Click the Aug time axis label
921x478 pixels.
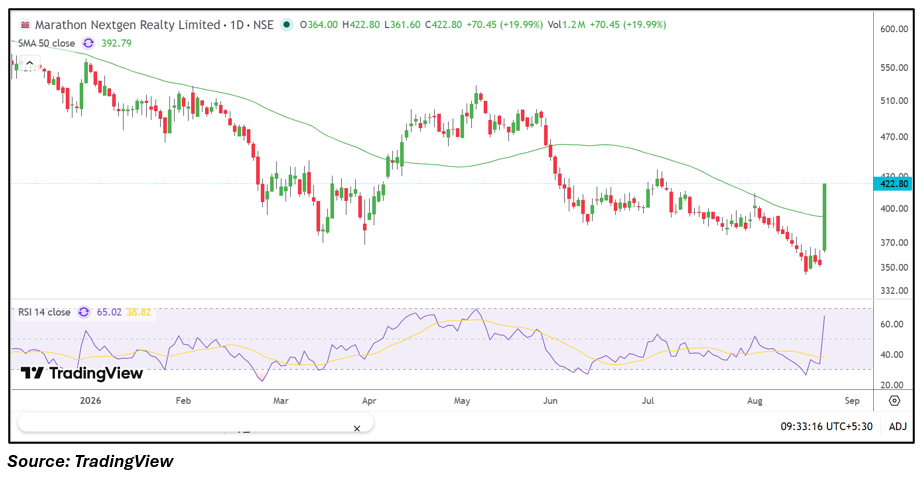(x=755, y=400)
